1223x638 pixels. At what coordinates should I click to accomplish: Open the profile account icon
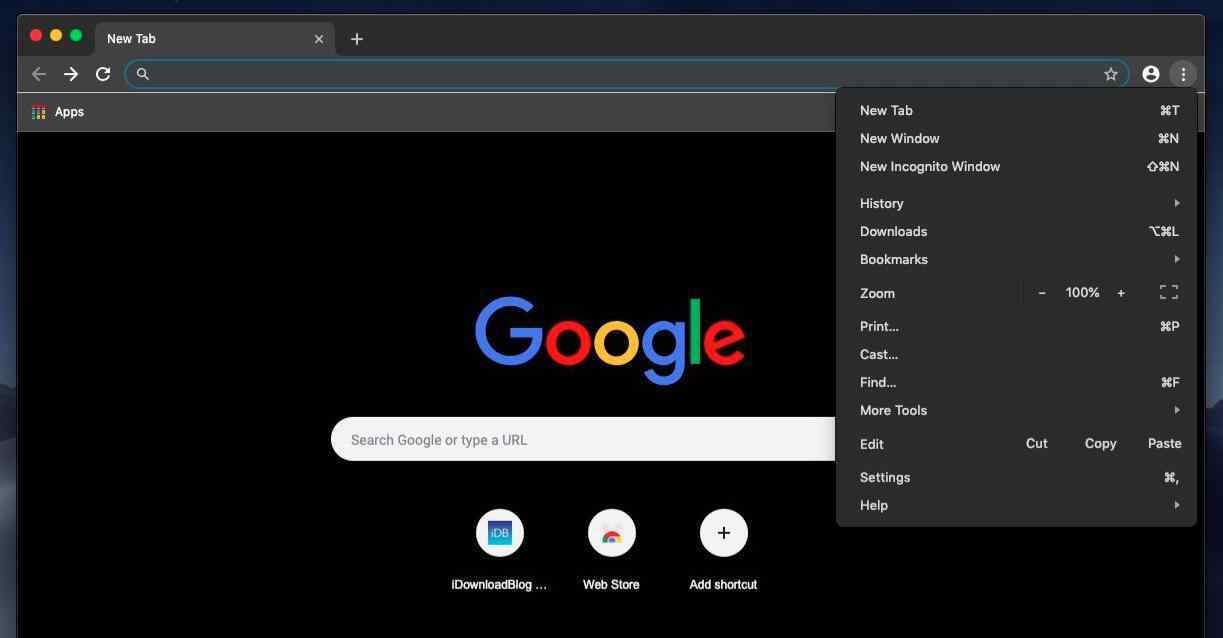1151,74
